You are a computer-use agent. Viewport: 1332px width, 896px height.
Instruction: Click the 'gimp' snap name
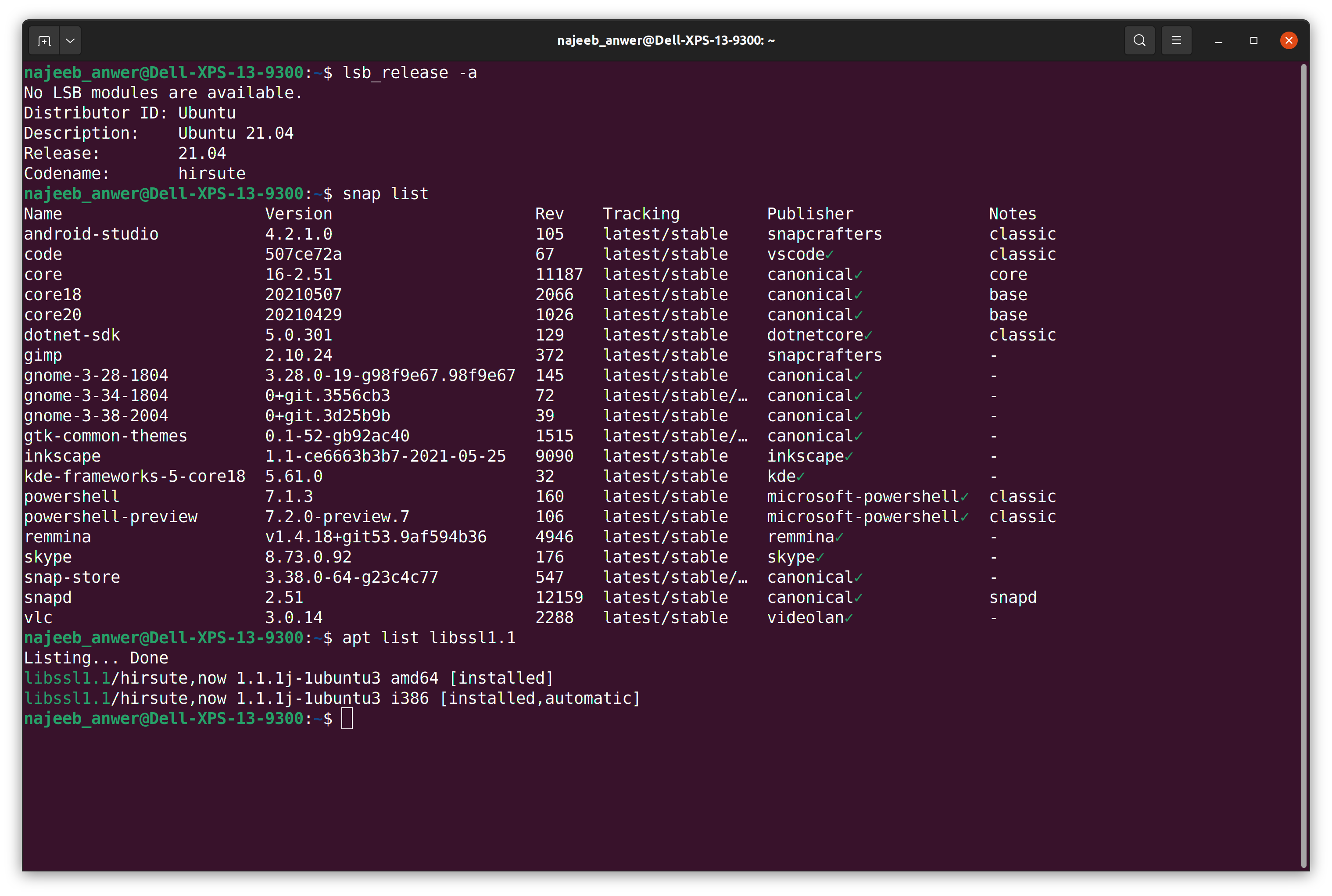43,355
